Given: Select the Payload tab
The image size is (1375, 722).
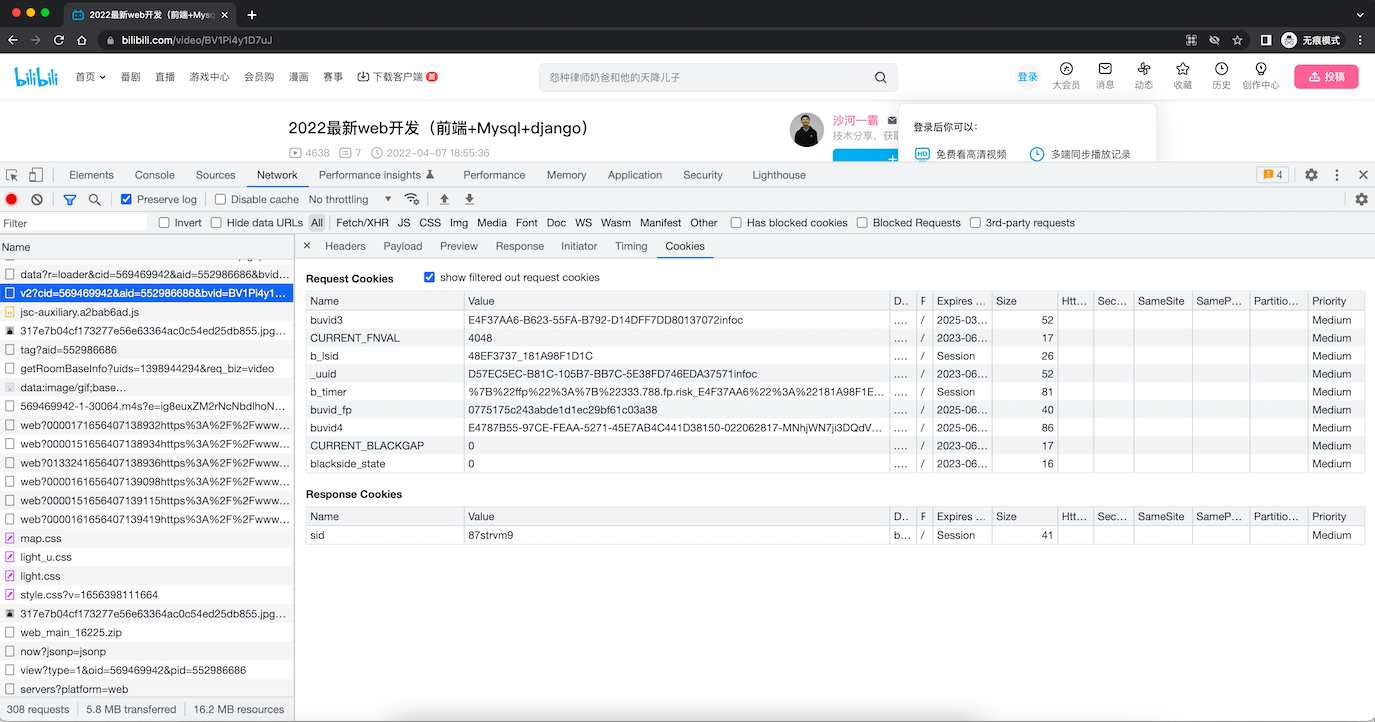Looking at the screenshot, I should coord(403,246).
